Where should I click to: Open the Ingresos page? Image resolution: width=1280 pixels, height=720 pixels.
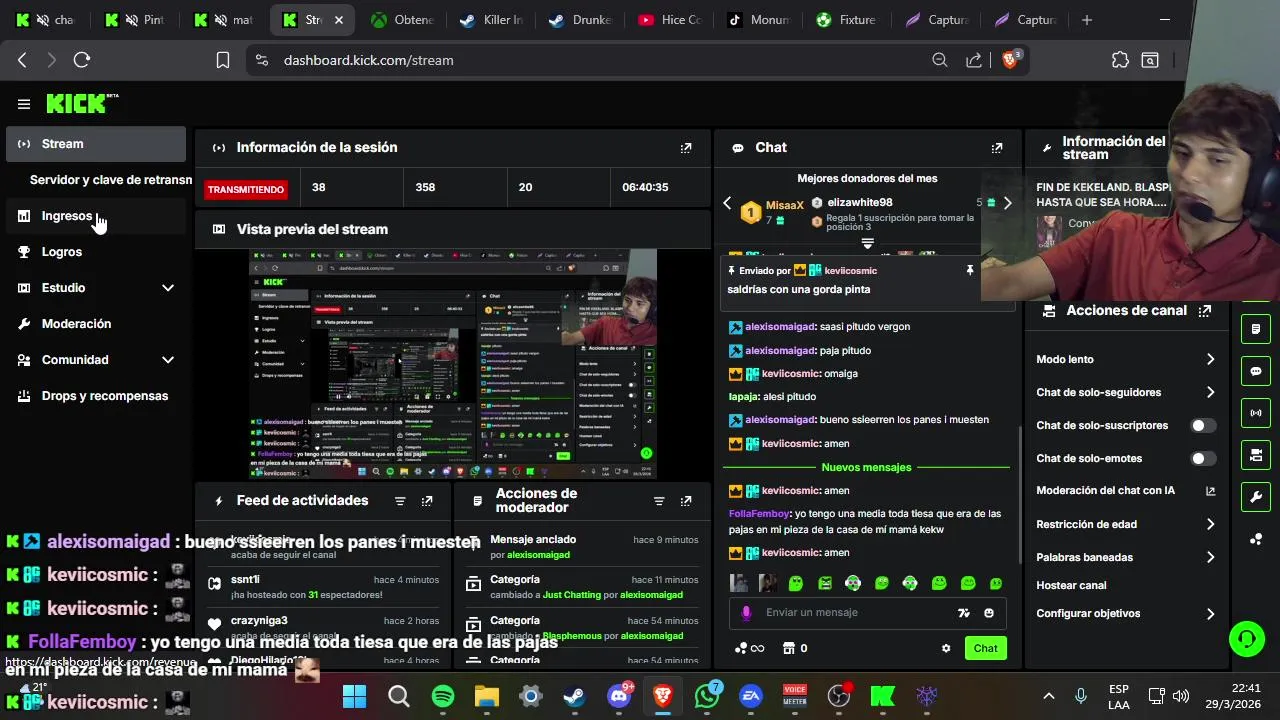click(96, 216)
